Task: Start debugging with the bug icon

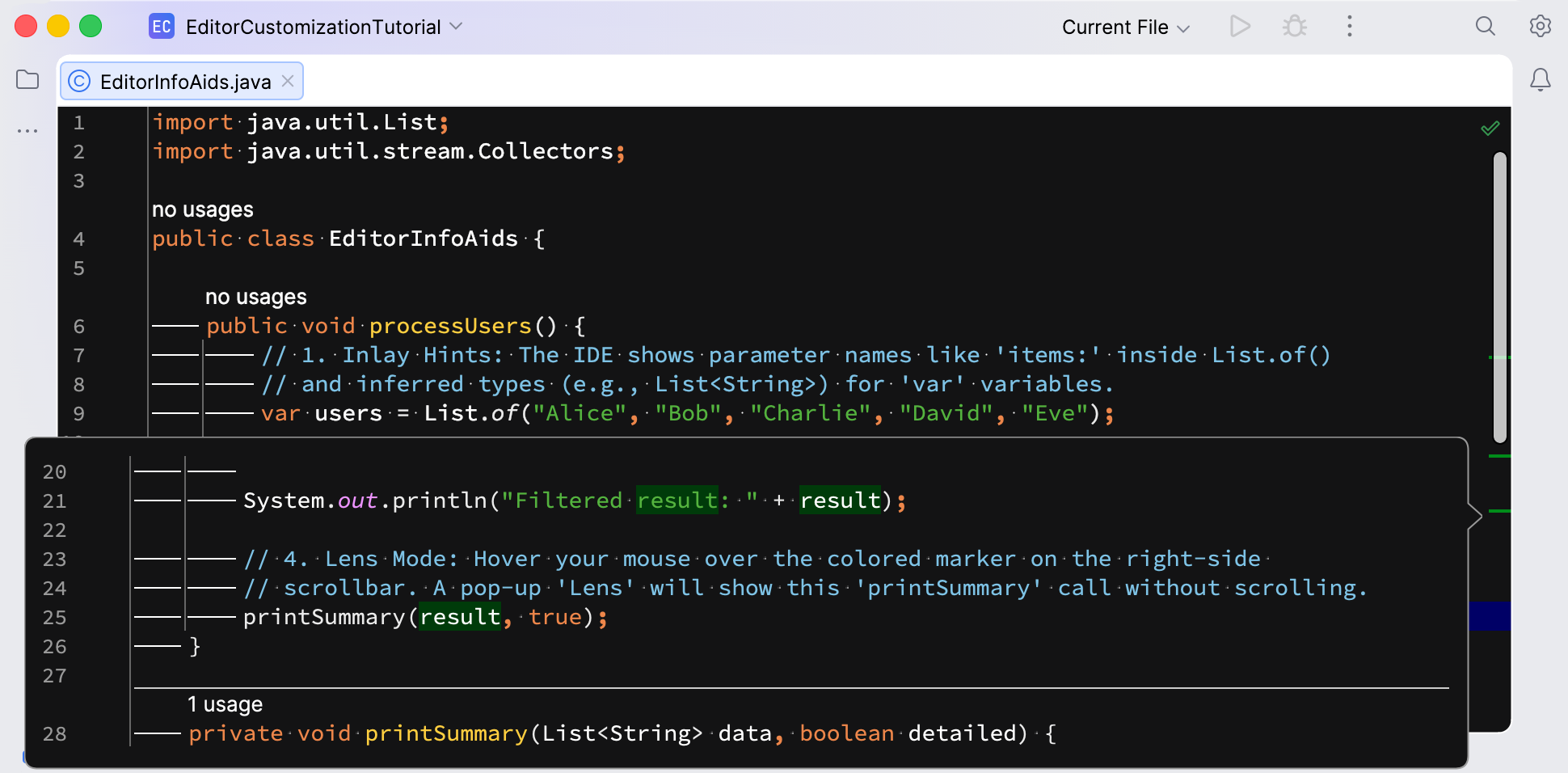Action: [x=1295, y=27]
